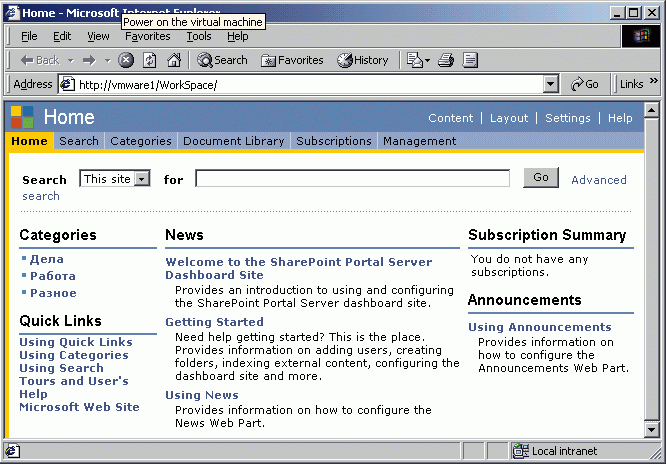
Task: Open the Welcome to SharePoint Portal Server news
Action: tap(299, 269)
